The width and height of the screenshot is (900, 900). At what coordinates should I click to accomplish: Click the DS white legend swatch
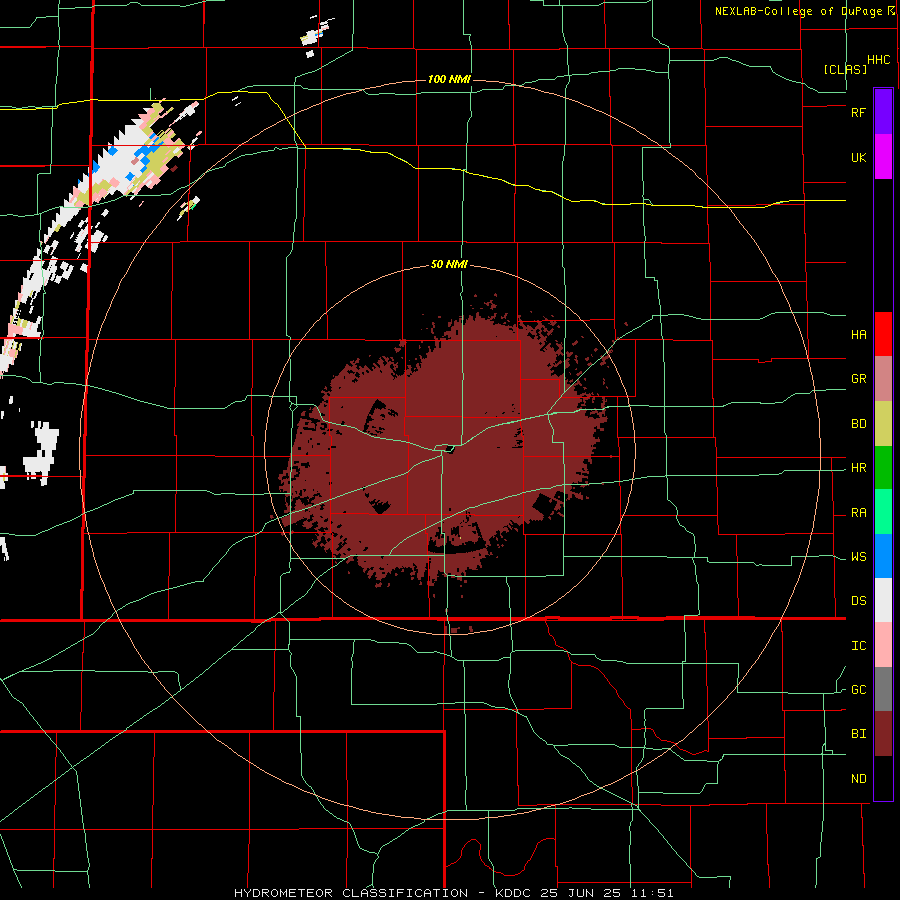[883, 600]
